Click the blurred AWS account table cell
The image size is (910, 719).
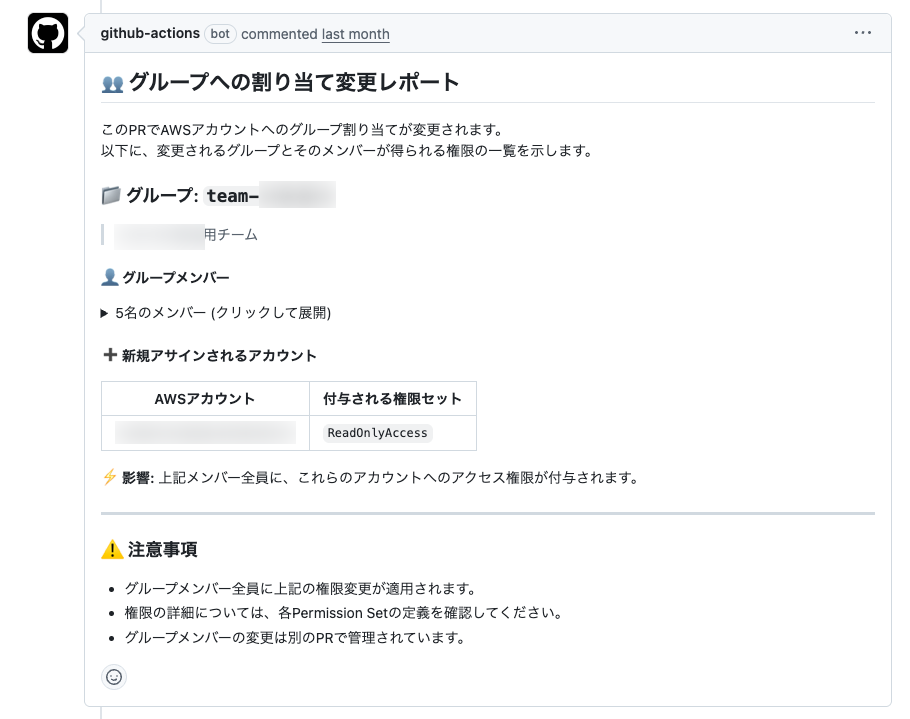205,433
